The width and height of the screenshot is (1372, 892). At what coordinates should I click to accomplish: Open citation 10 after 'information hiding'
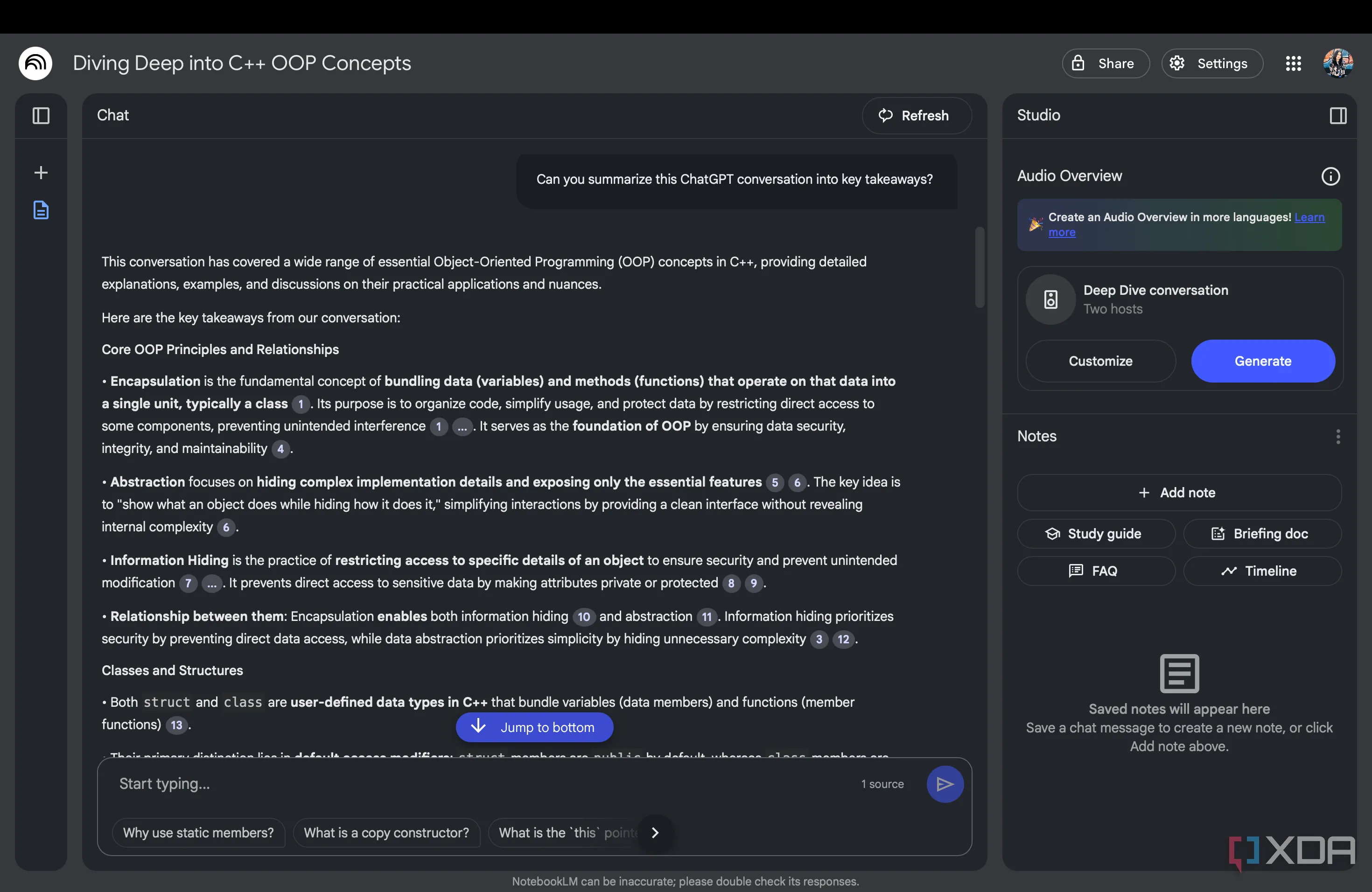[583, 617]
